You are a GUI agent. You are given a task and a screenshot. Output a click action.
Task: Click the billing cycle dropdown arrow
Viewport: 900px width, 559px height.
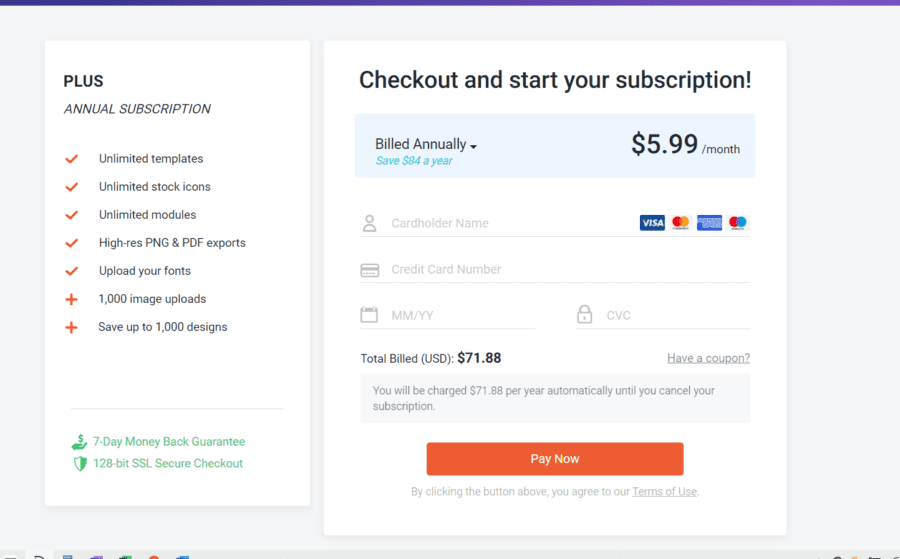point(474,147)
